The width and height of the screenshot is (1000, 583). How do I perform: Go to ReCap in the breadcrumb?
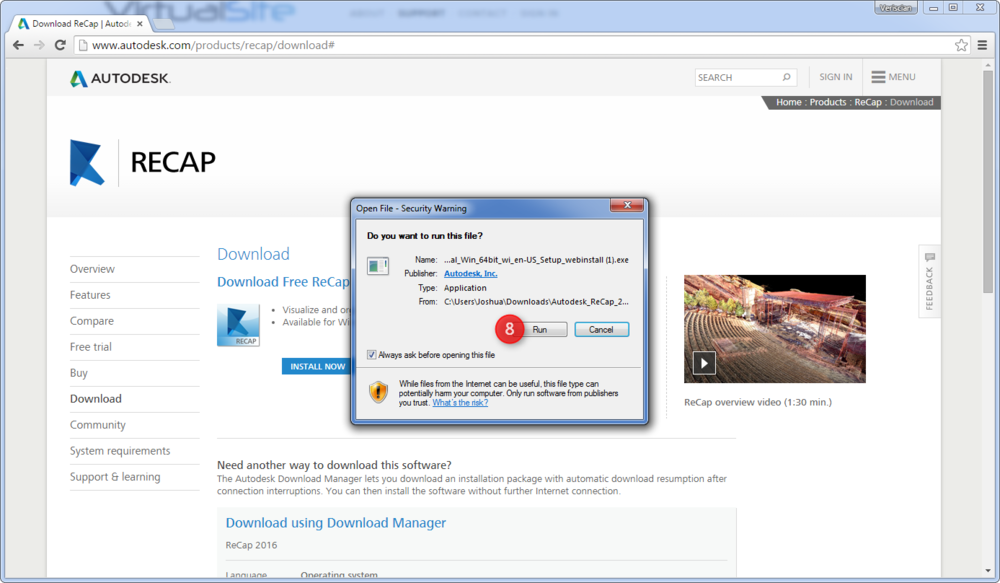pyautogui.click(x=868, y=102)
